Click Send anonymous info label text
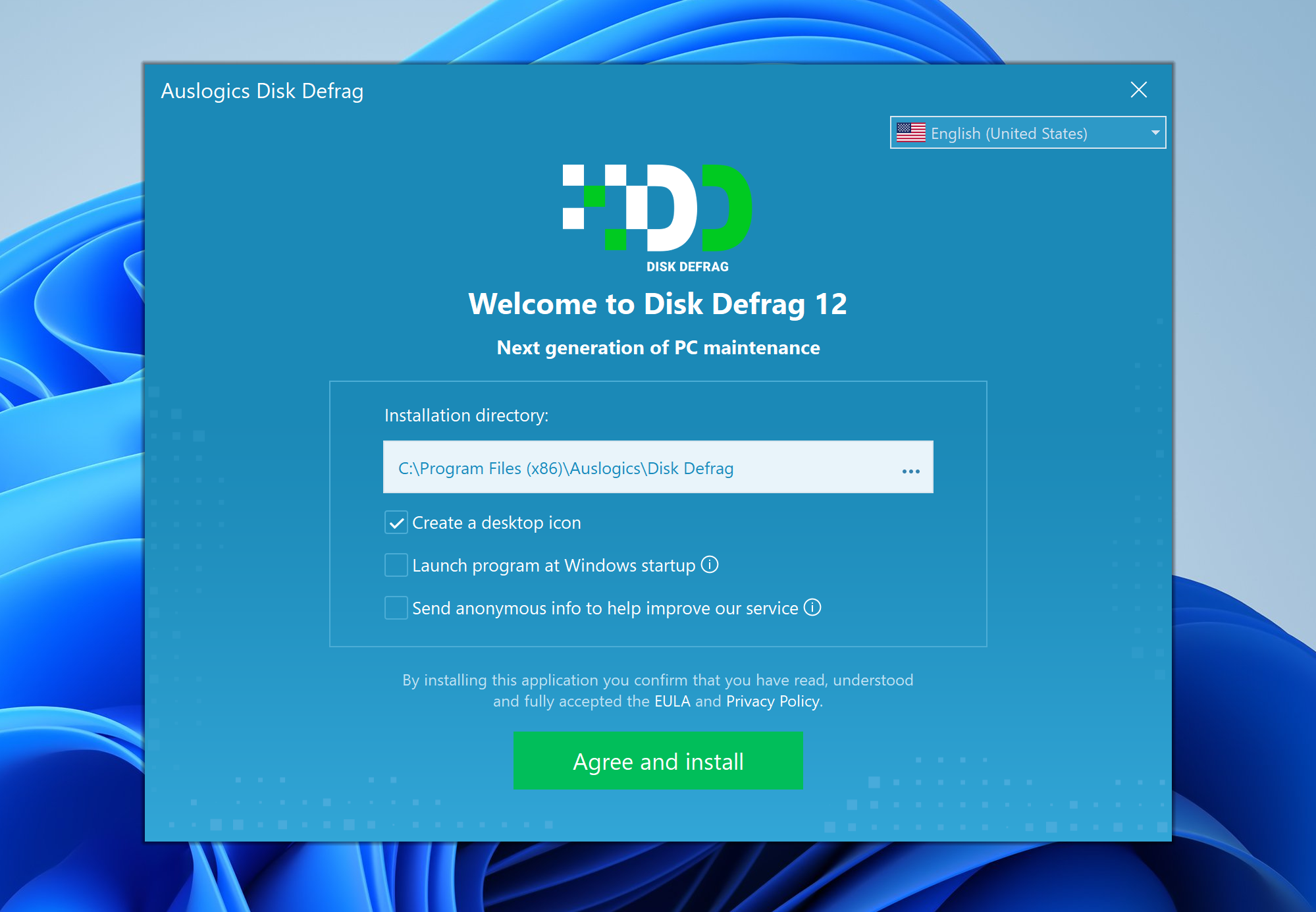1316x912 pixels. pyautogui.click(x=604, y=608)
